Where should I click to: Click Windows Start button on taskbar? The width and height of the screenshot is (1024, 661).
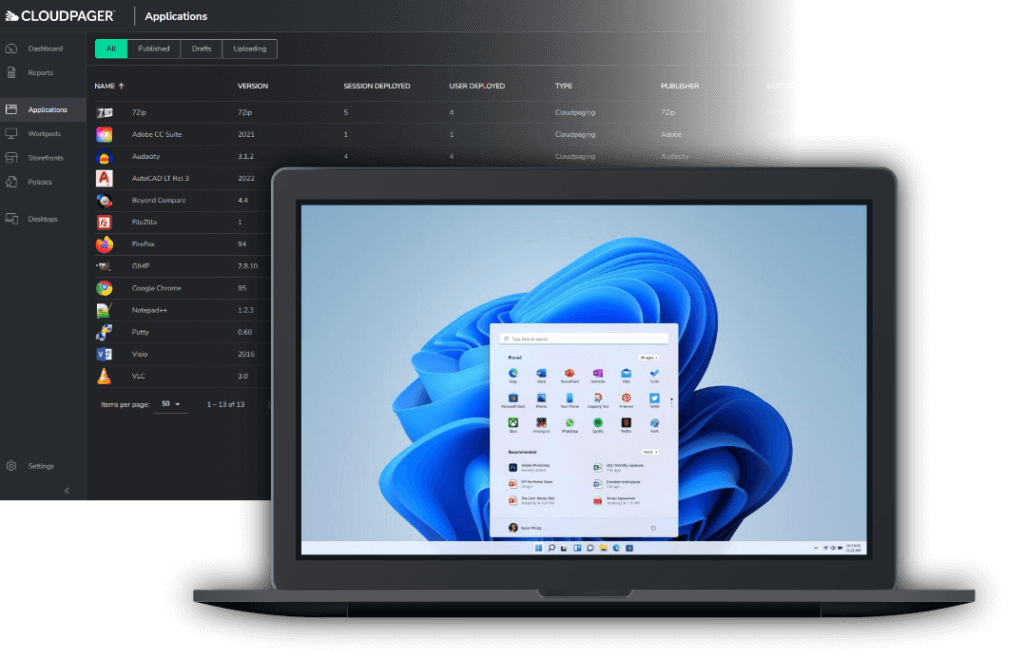[538, 548]
